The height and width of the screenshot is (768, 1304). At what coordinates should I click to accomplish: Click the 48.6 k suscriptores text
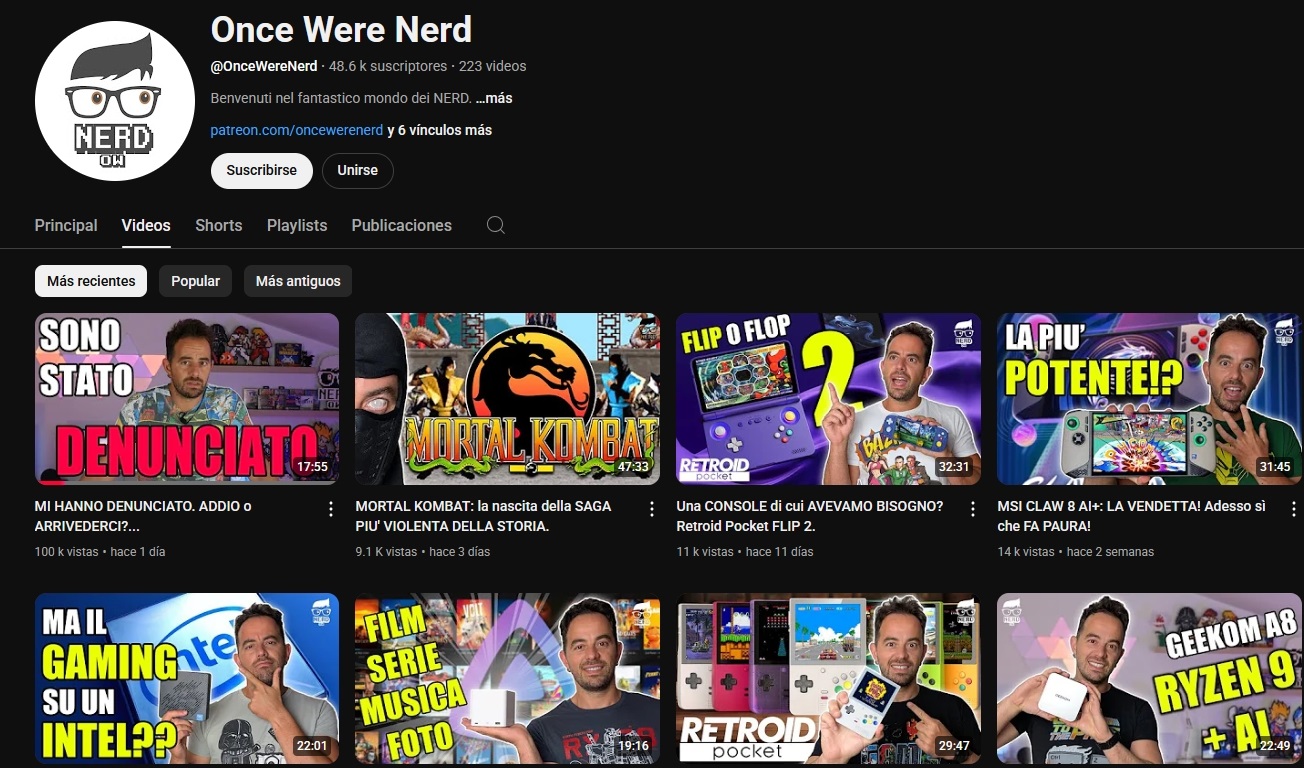pos(388,66)
